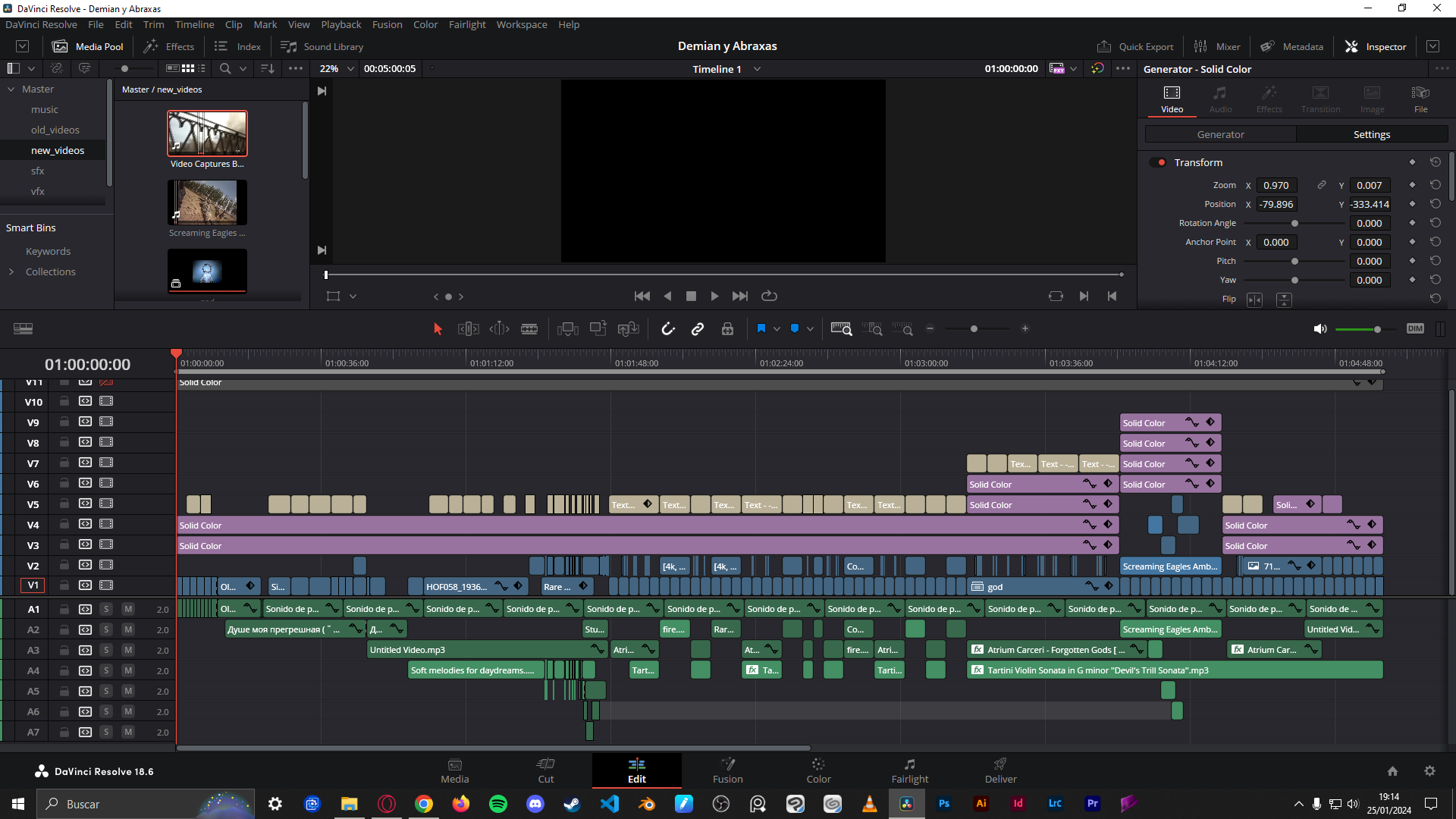This screenshot has width=1456, height=819.
Task: Expand the Collections smart bin
Action: point(11,271)
